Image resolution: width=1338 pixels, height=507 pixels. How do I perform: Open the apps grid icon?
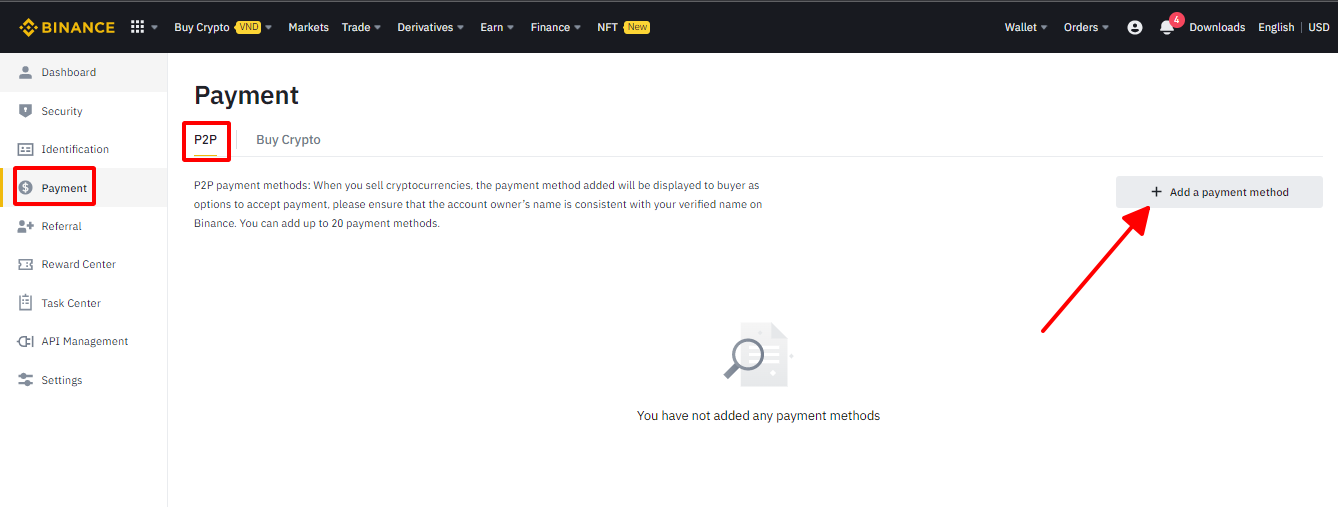click(138, 27)
